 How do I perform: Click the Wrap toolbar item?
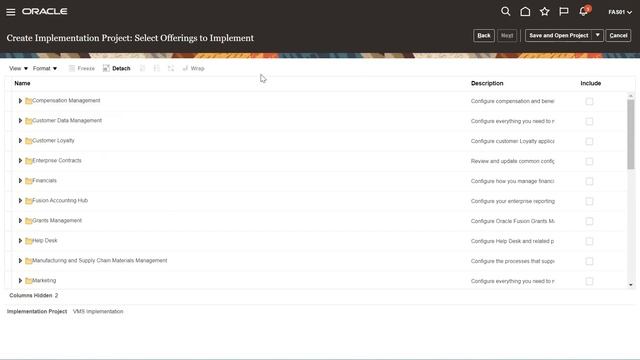(x=193, y=68)
